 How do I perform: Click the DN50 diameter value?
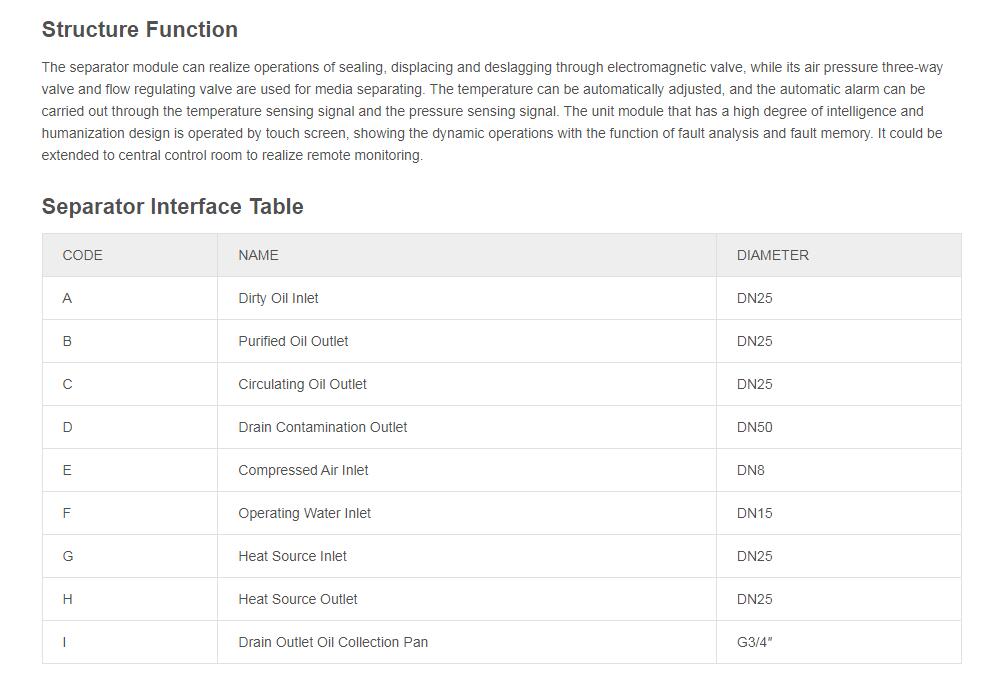(x=755, y=427)
